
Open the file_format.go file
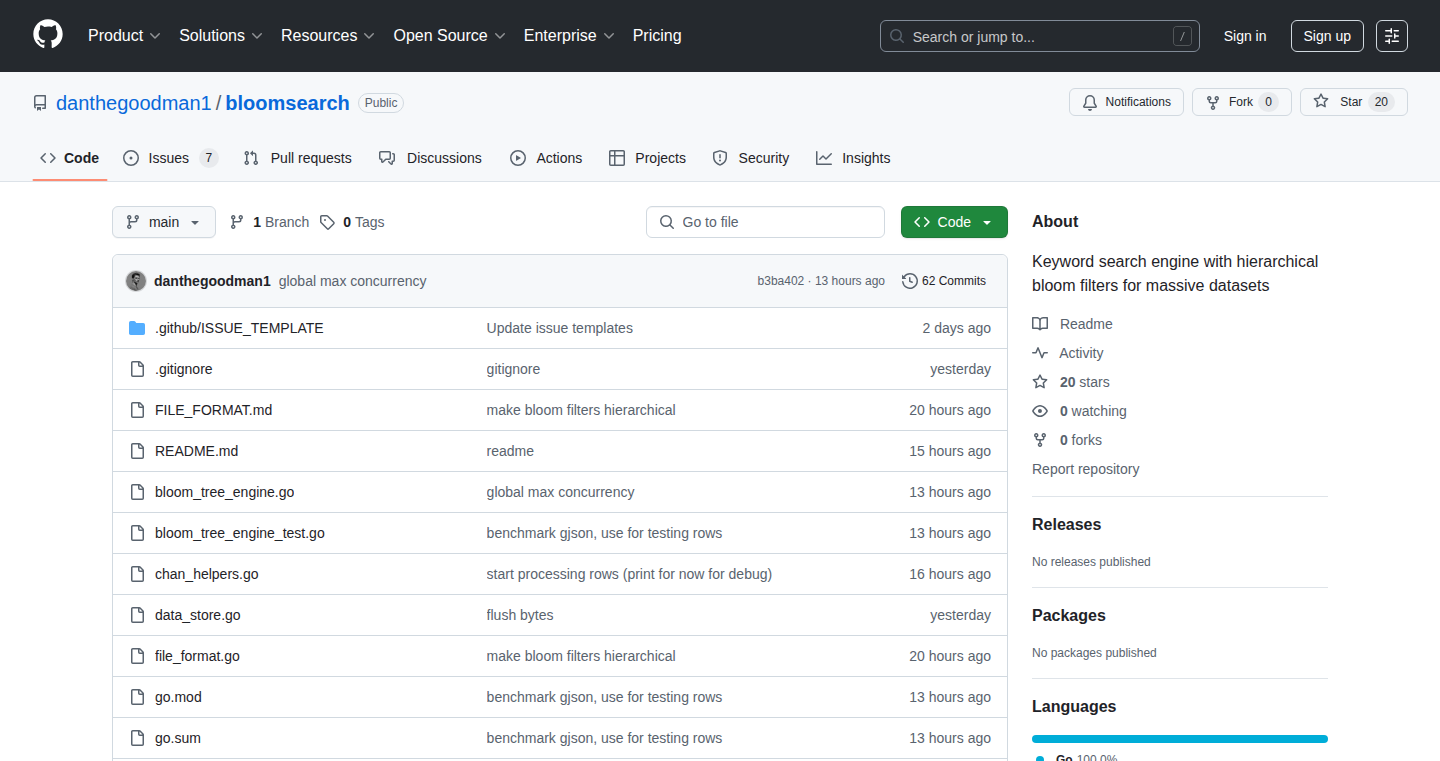pos(197,656)
